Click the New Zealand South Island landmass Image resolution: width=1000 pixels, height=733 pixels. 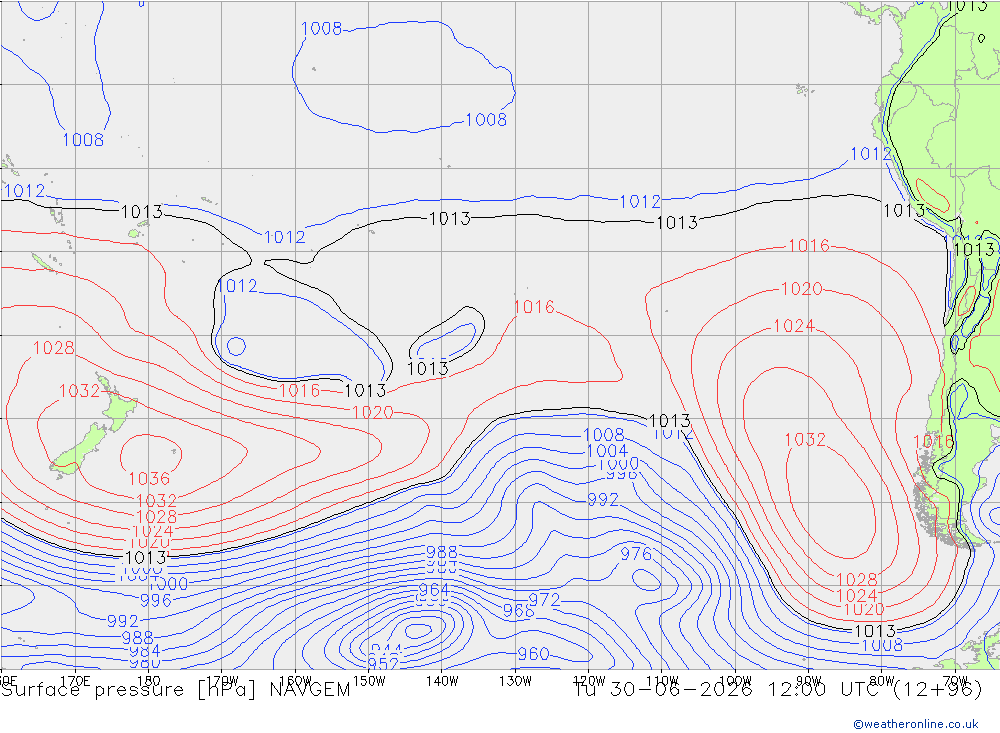[78, 450]
